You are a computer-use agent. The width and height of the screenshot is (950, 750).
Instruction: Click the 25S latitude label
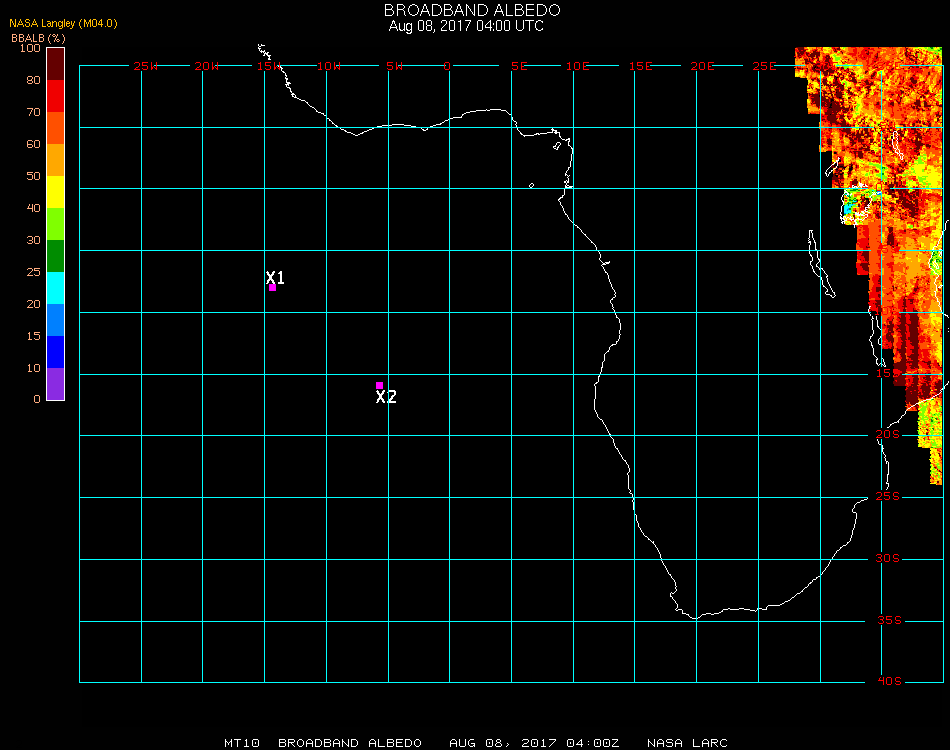[x=888, y=497]
